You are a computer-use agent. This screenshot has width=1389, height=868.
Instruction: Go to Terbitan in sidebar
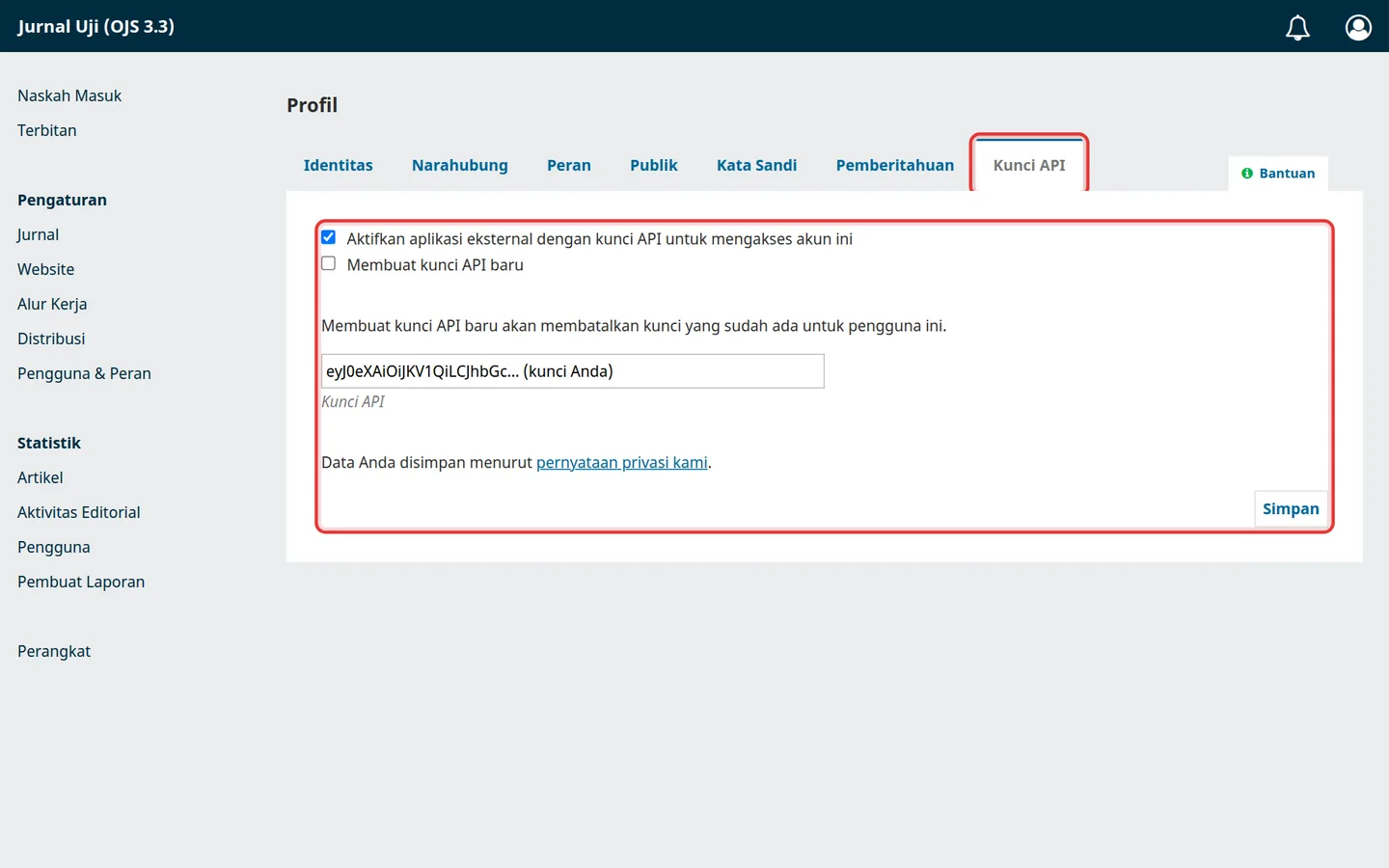pos(47,130)
